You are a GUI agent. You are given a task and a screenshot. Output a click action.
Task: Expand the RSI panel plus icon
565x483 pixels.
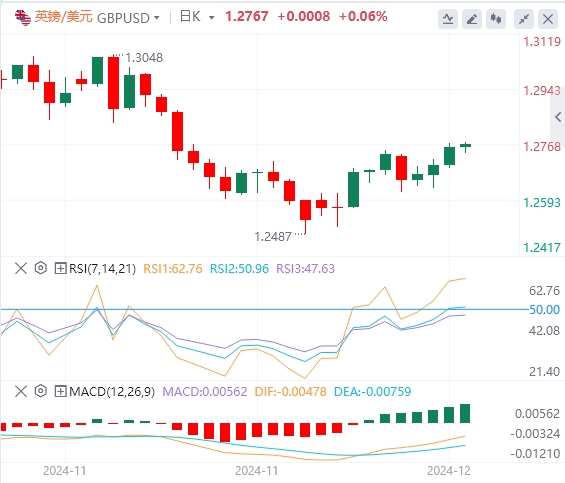(x=60, y=268)
